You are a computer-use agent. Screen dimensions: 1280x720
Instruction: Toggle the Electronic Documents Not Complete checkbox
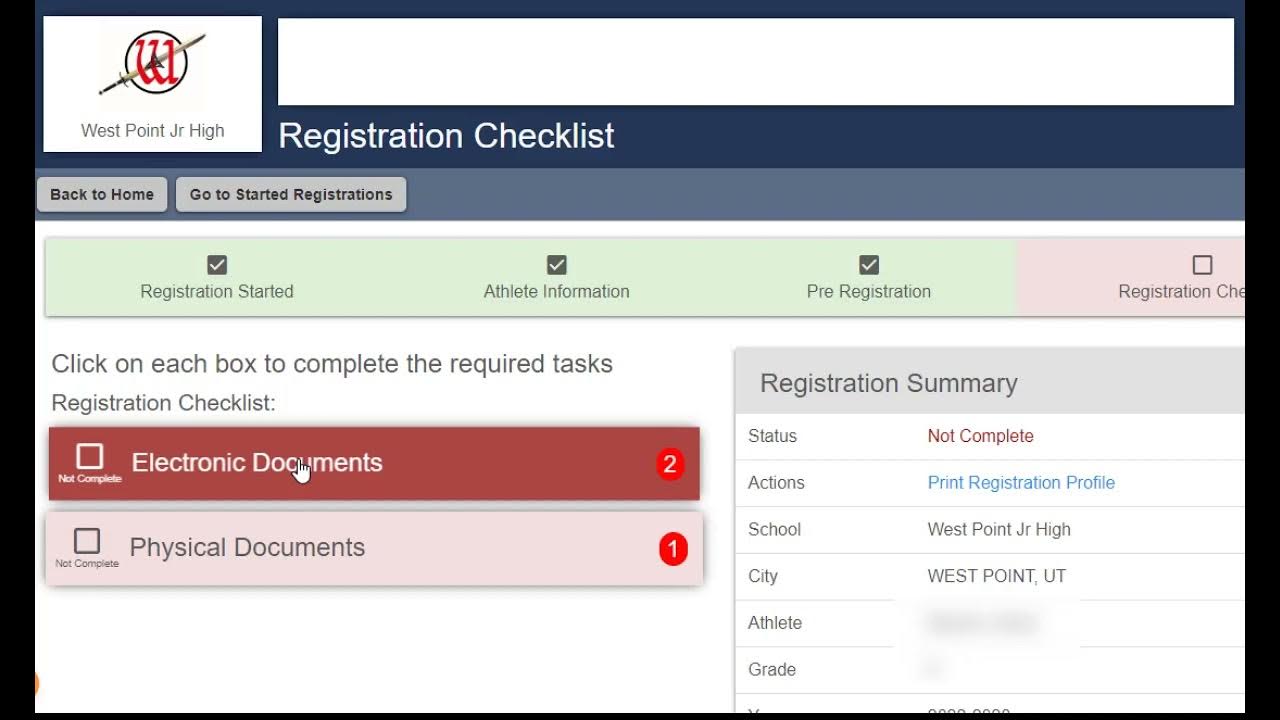(x=90, y=457)
